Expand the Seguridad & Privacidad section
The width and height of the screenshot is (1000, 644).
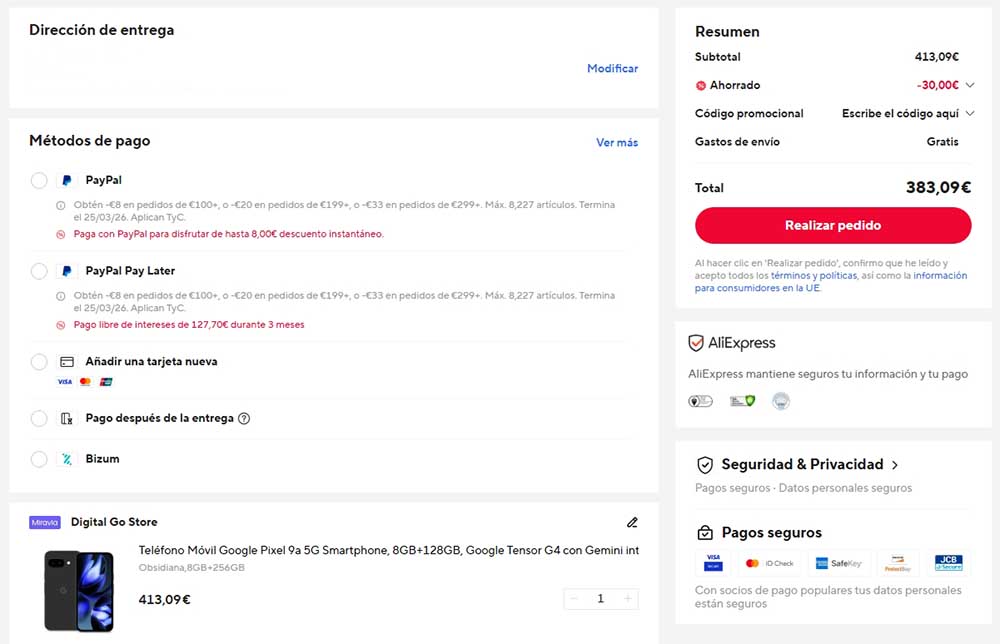pos(896,464)
